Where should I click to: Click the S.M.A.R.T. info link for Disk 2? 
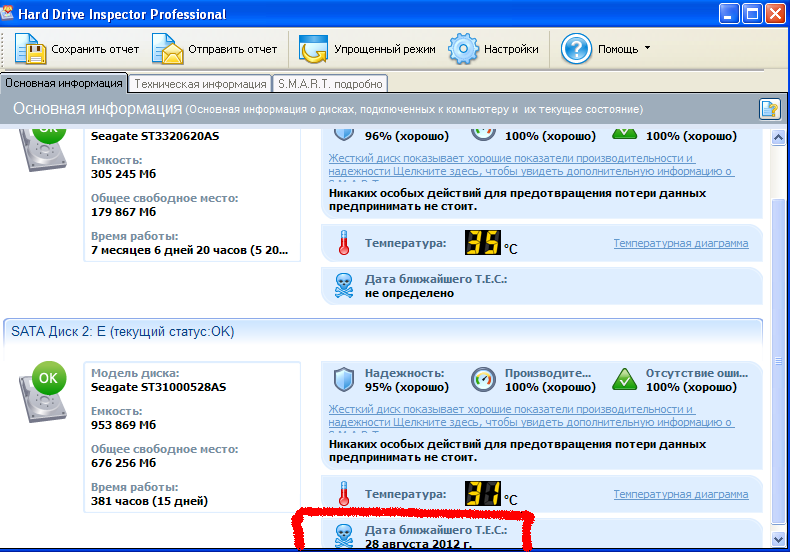click(x=531, y=417)
